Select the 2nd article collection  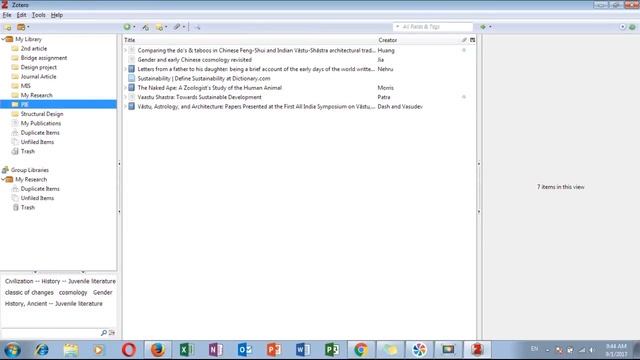[x=33, y=49]
